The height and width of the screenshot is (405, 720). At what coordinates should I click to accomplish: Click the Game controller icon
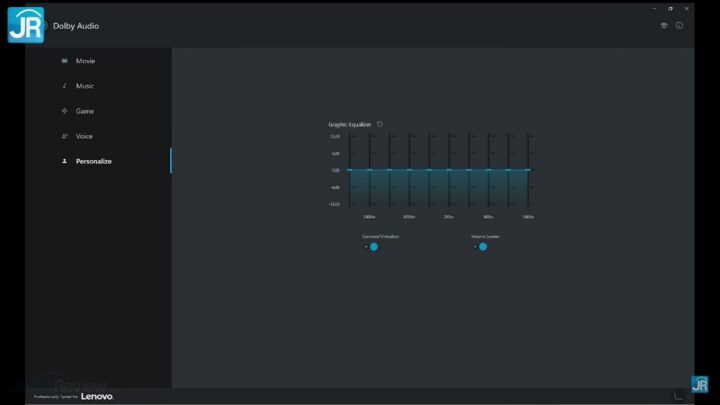click(65, 111)
